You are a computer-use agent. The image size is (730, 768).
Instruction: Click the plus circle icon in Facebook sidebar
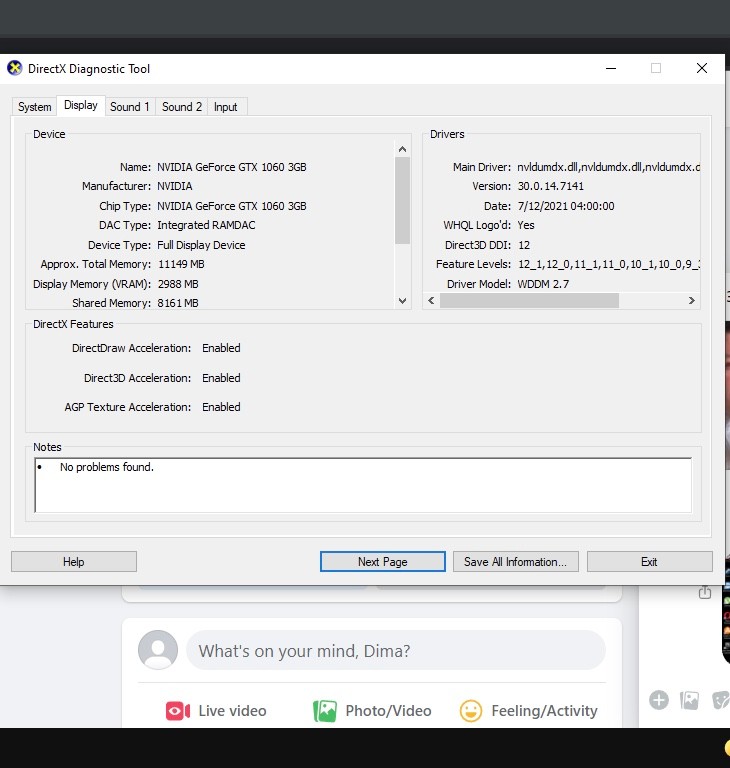click(659, 700)
